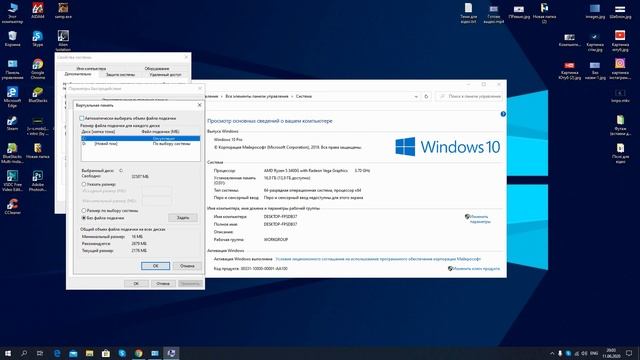Open the BlueStacks Multi-Instance shortcut
The height and width of the screenshot is (360, 640).
(12, 153)
